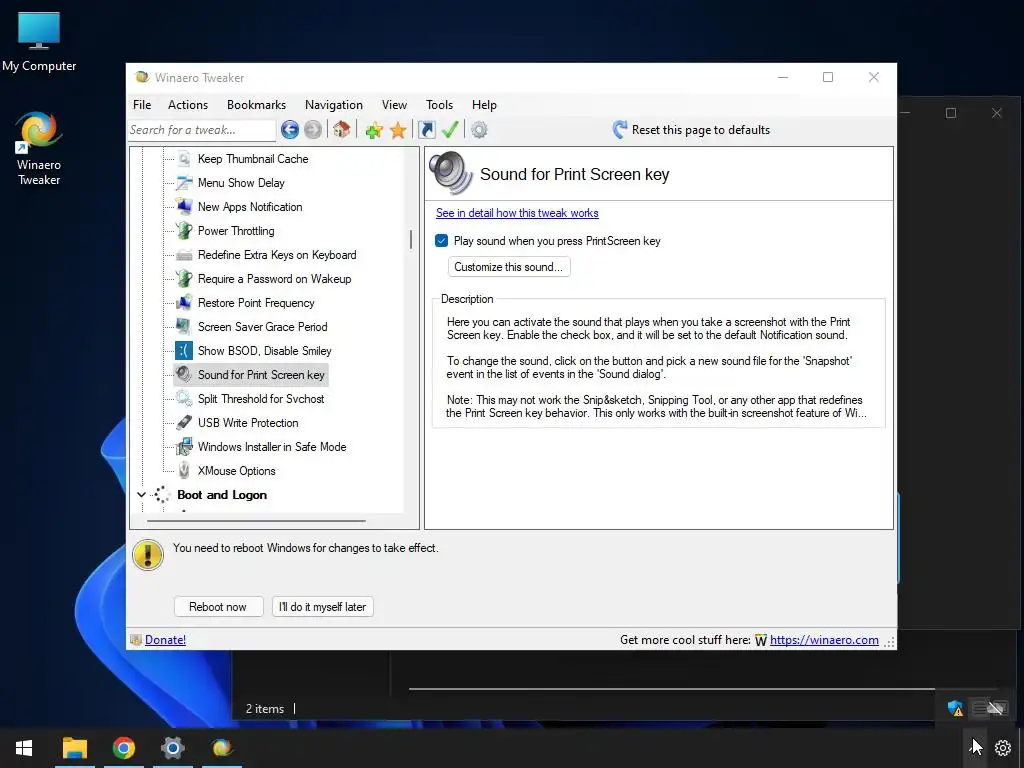
Task: Click the Split Threshold for Svchost icon
Action: [x=184, y=399]
